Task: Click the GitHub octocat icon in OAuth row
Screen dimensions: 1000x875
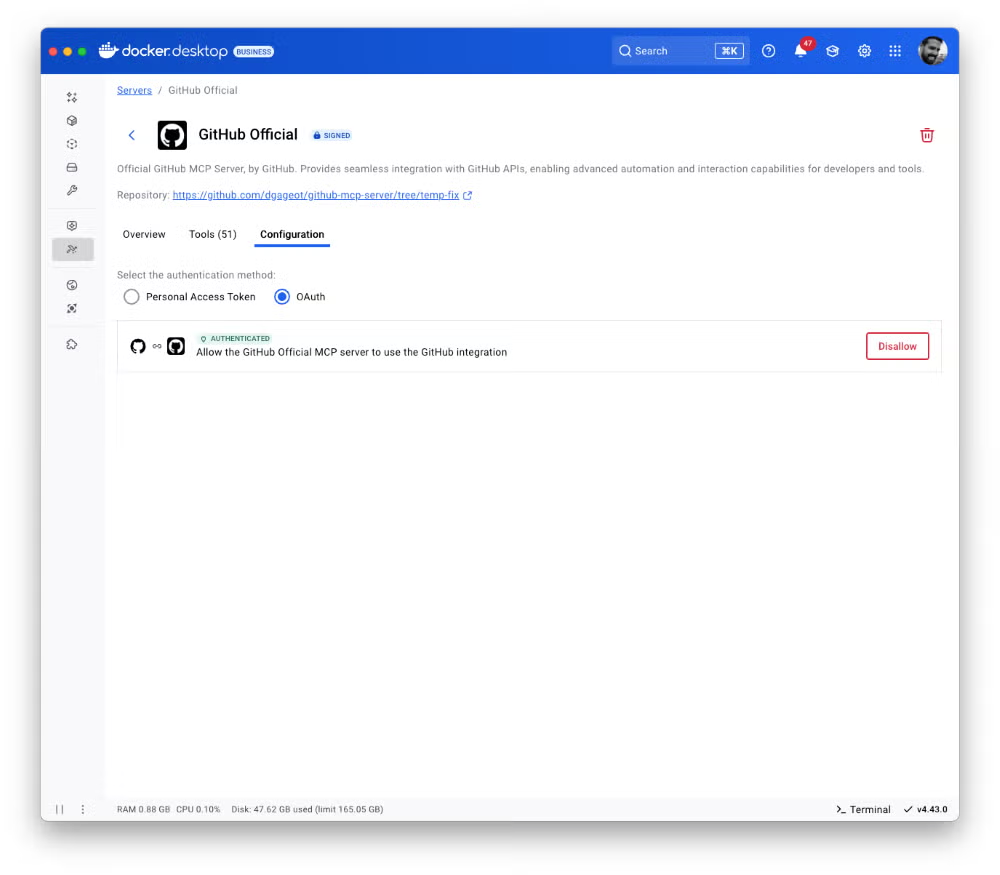Action: pos(138,346)
